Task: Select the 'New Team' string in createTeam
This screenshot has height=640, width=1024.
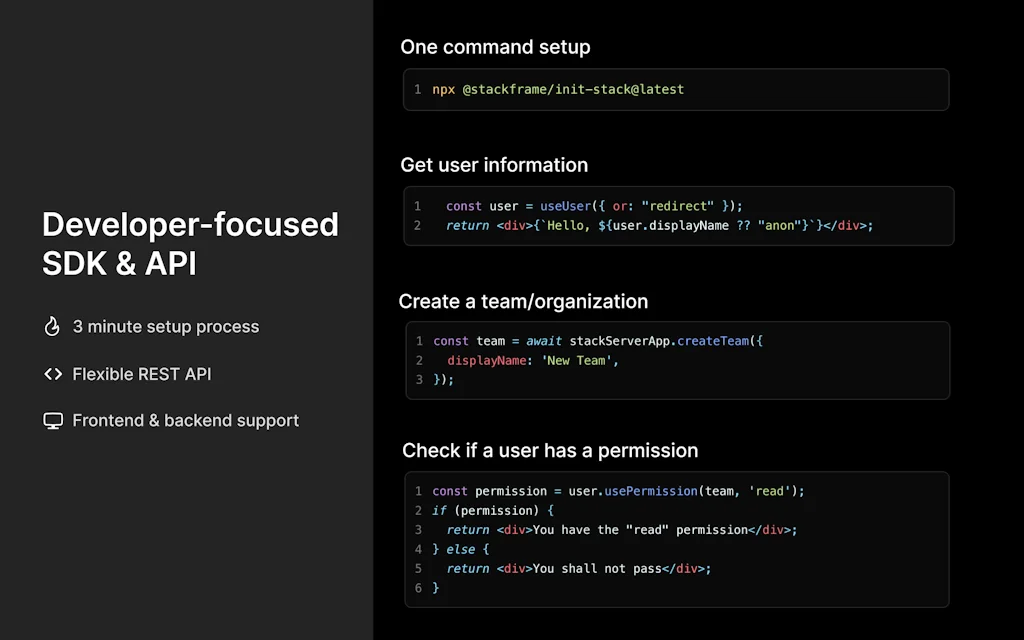Action: (579, 360)
